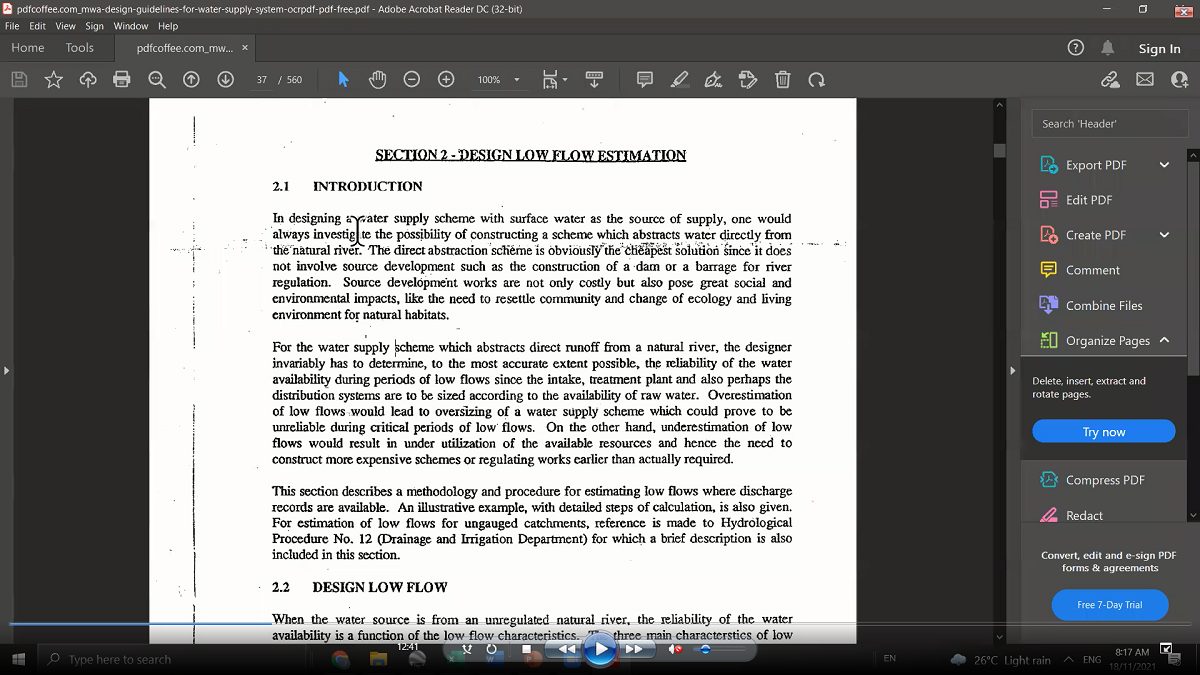Click the request signatures icon
Viewport: 1200px width, 675px height.
tap(748, 80)
